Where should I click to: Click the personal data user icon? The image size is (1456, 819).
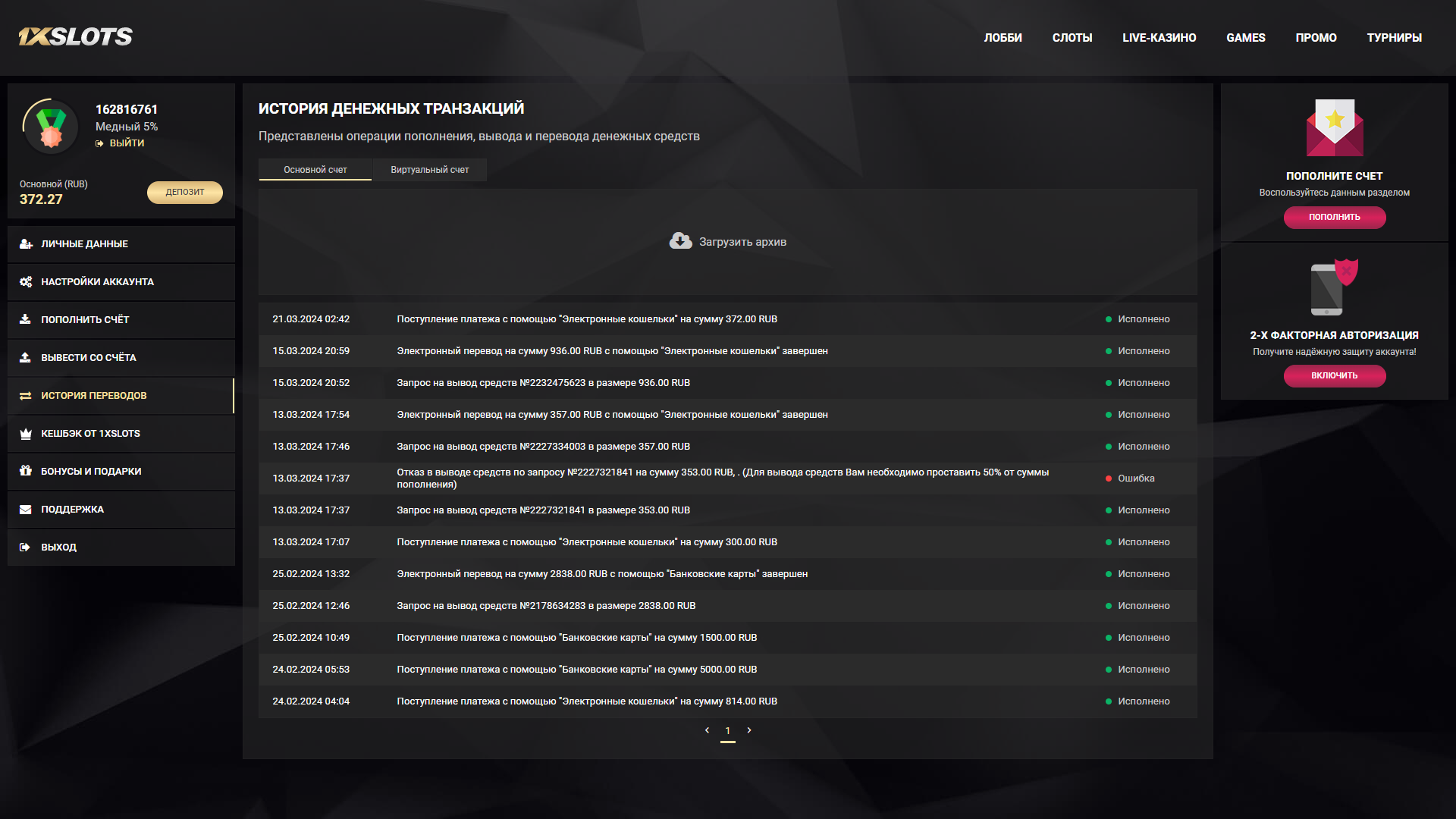pyautogui.click(x=26, y=244)
